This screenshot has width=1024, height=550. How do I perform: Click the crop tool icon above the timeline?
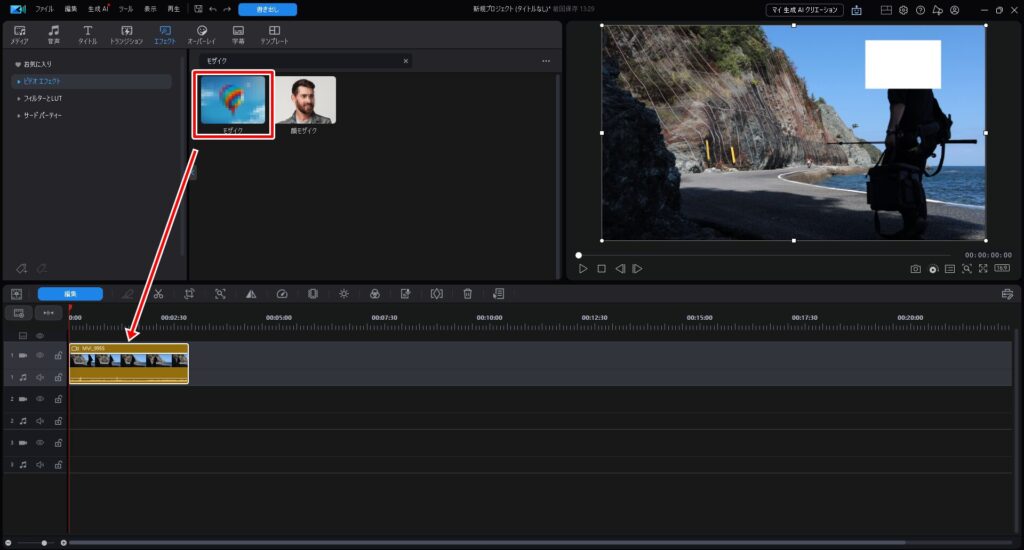click(188, 294)
